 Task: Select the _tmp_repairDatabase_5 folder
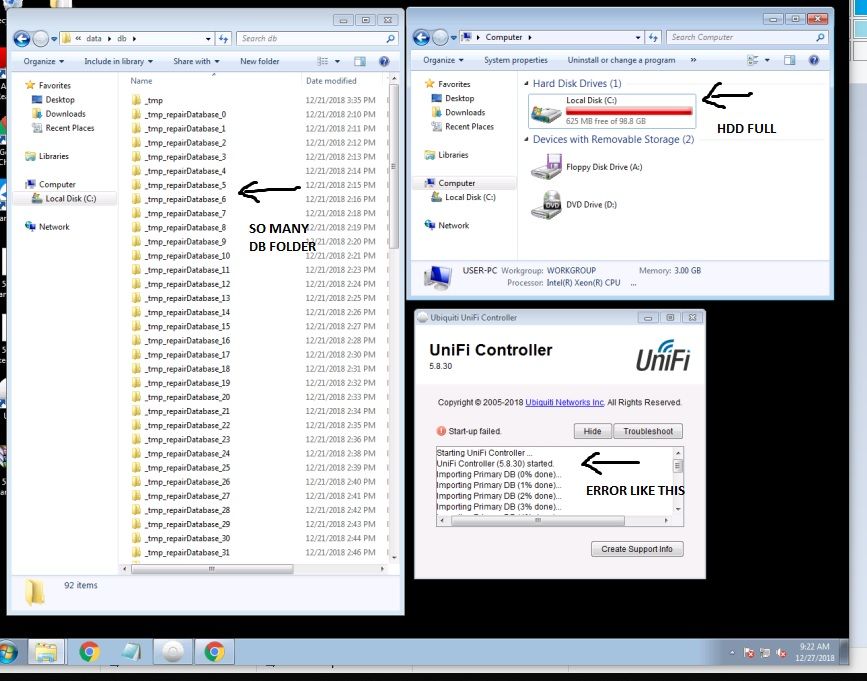click(x=185, y=185)
